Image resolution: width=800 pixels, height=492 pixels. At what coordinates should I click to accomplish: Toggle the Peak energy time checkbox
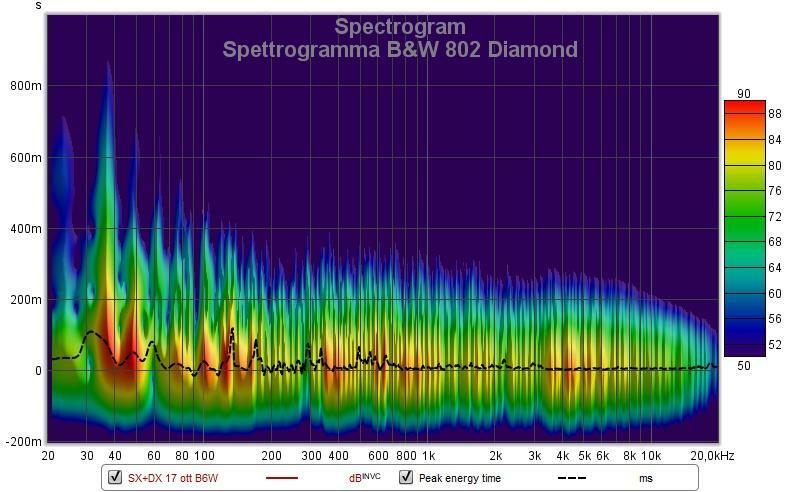pos(406,478)
